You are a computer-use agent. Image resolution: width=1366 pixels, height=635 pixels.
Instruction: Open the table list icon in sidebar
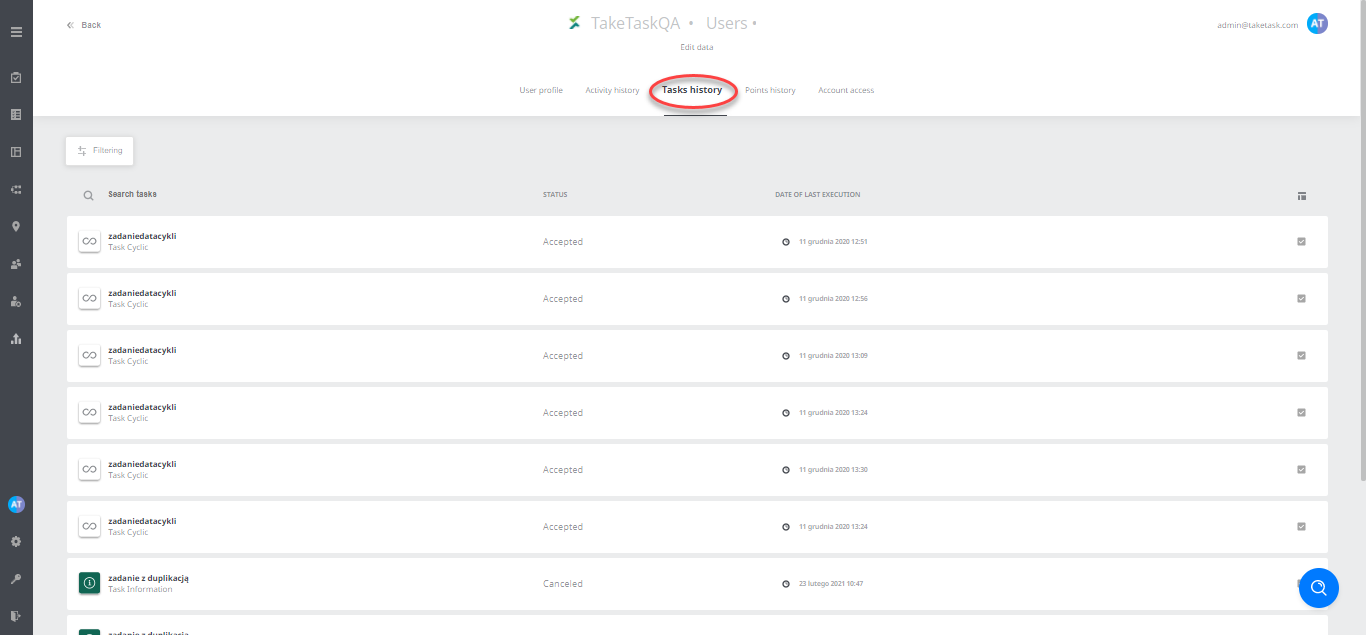tap(16, 115)
